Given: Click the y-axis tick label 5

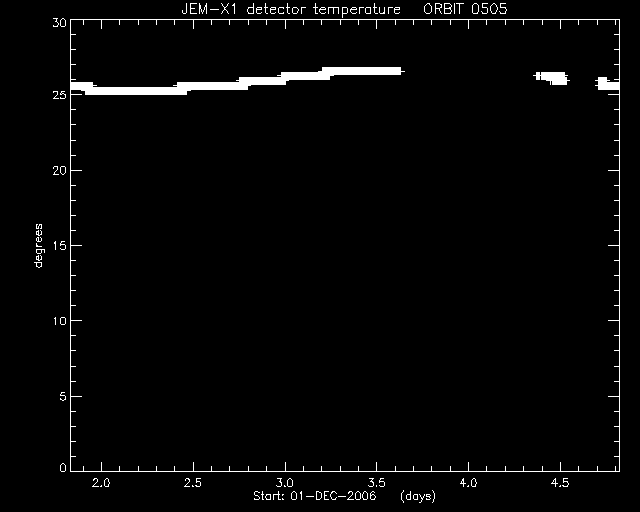Looking at the screenshot, I should coord(63,396).
